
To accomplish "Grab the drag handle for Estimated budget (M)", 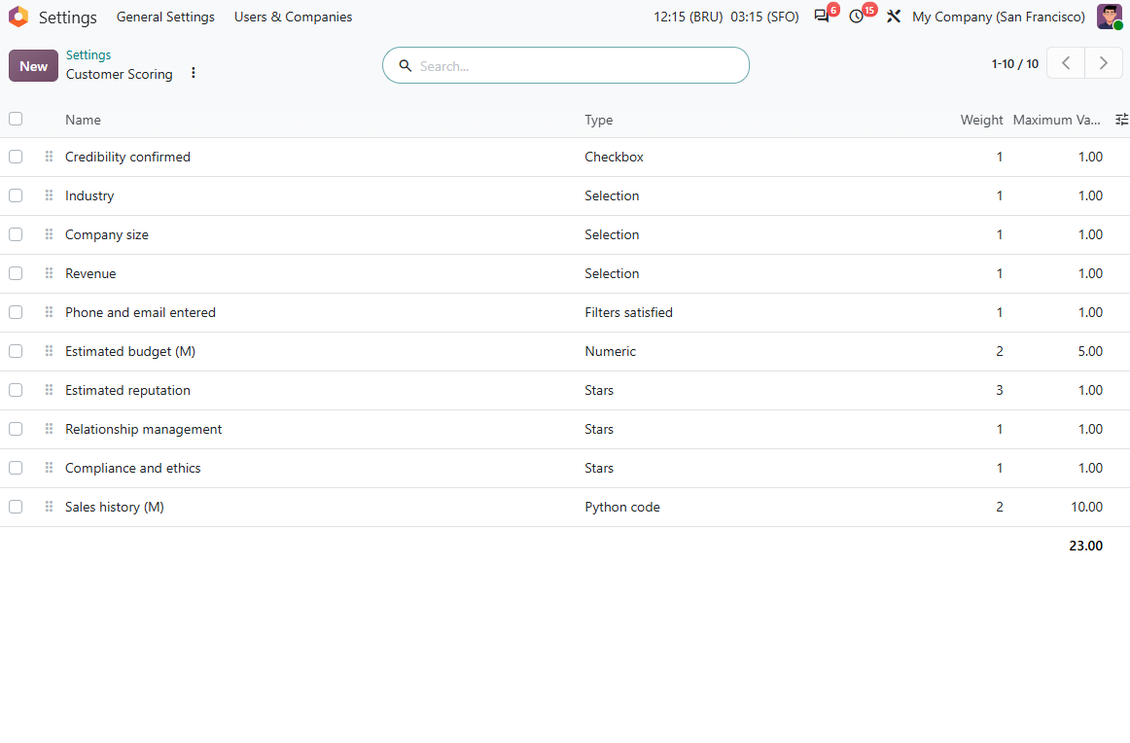I will point(49,351).
